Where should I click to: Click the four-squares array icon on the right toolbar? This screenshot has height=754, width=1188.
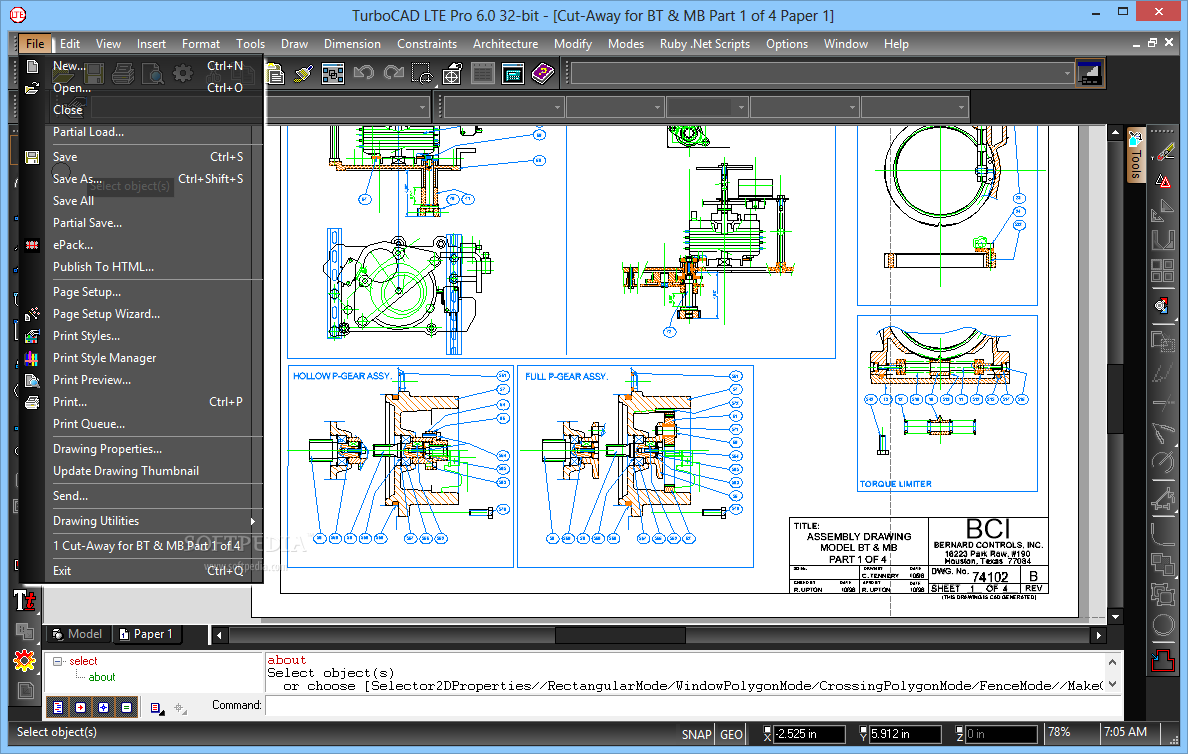(x=1162, y=271)
